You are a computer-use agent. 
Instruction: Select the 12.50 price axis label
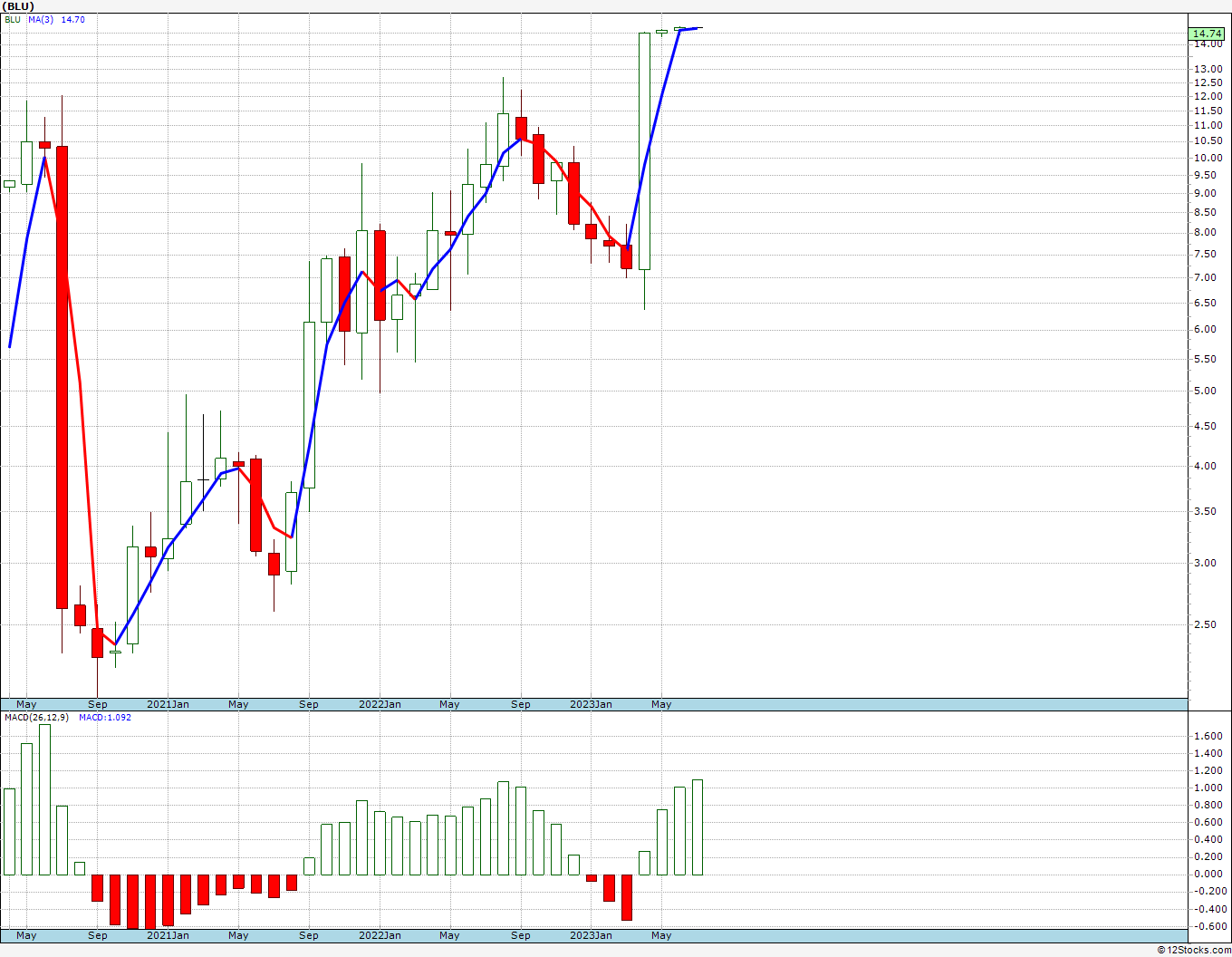pos(1208,83)
